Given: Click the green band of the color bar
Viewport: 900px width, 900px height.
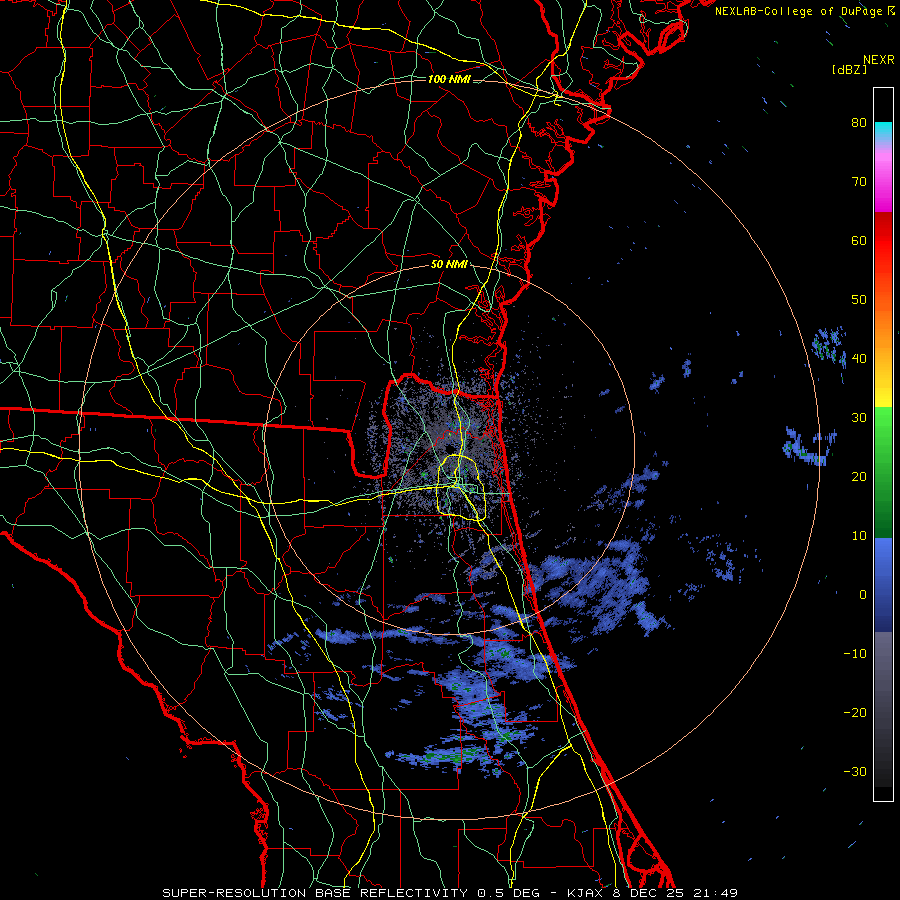Looking at the screenshot, I should click(883, 472).
